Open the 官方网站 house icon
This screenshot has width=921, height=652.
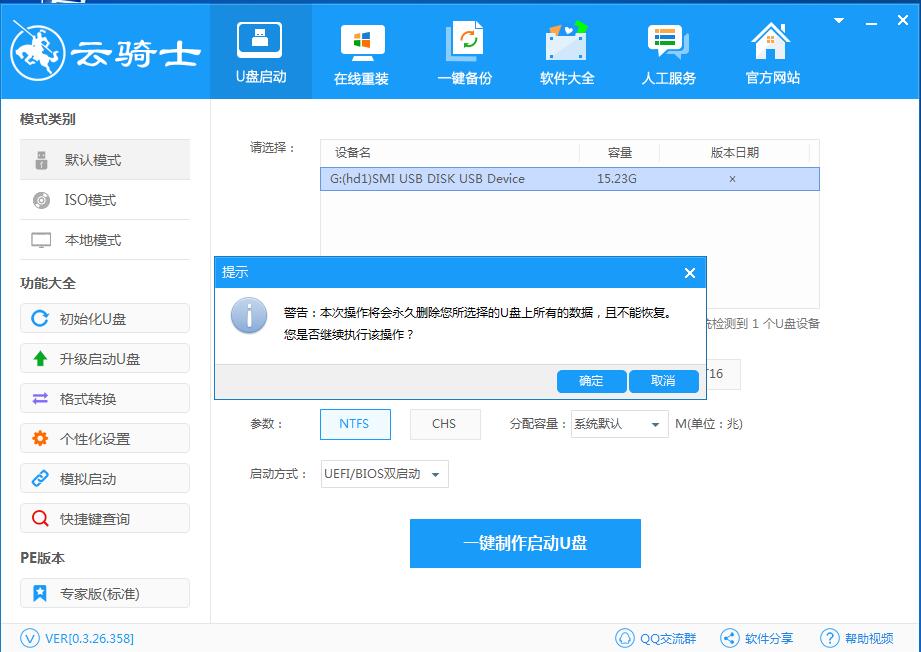771,41
